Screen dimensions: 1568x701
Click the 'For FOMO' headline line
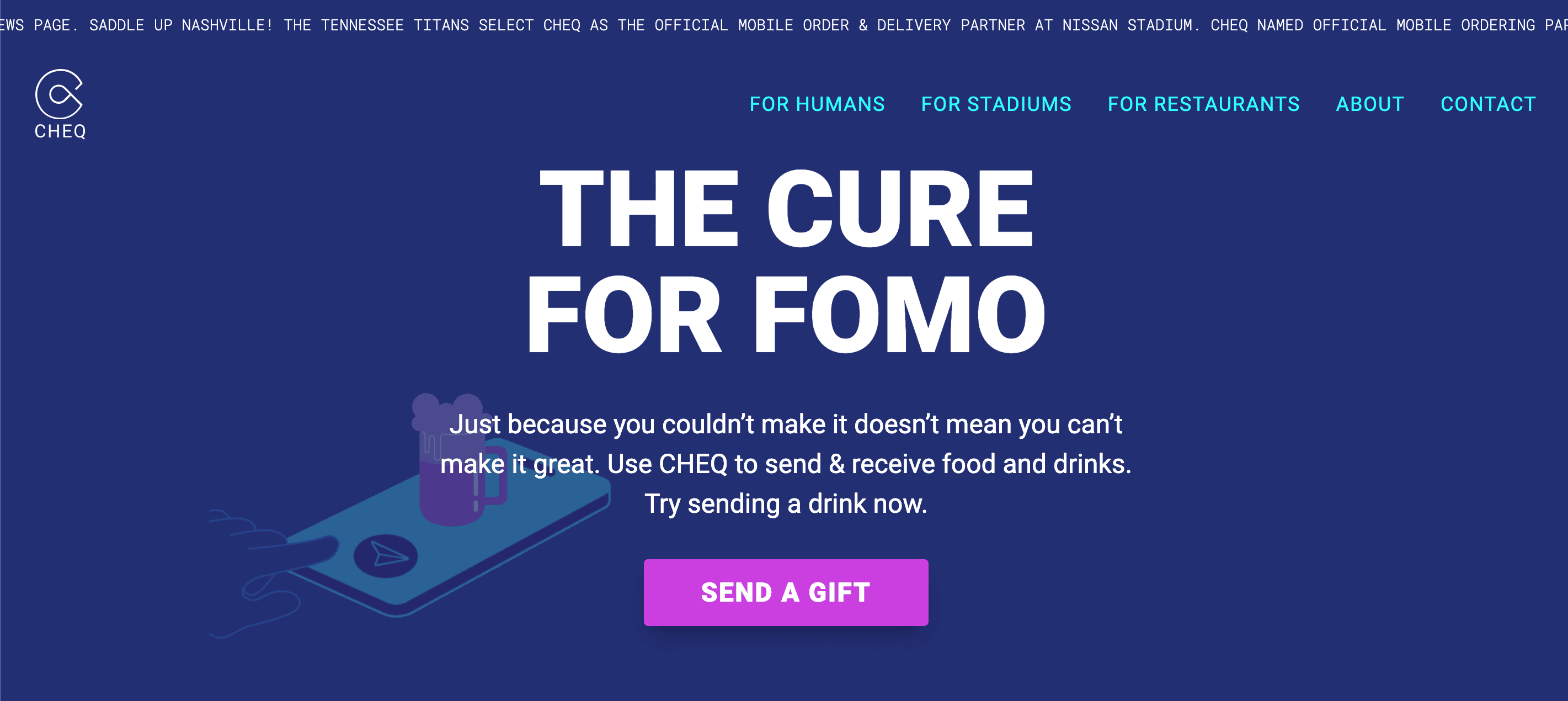tap(785, 314)
